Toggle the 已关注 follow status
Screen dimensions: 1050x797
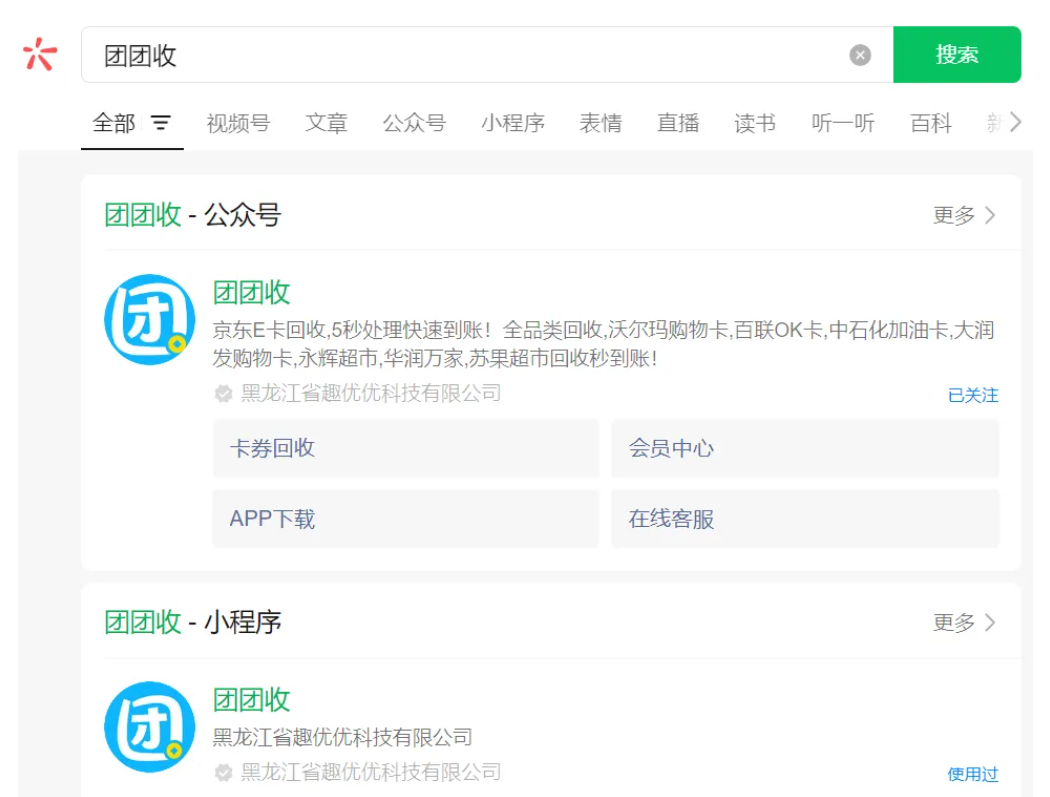tap(972, 395)
